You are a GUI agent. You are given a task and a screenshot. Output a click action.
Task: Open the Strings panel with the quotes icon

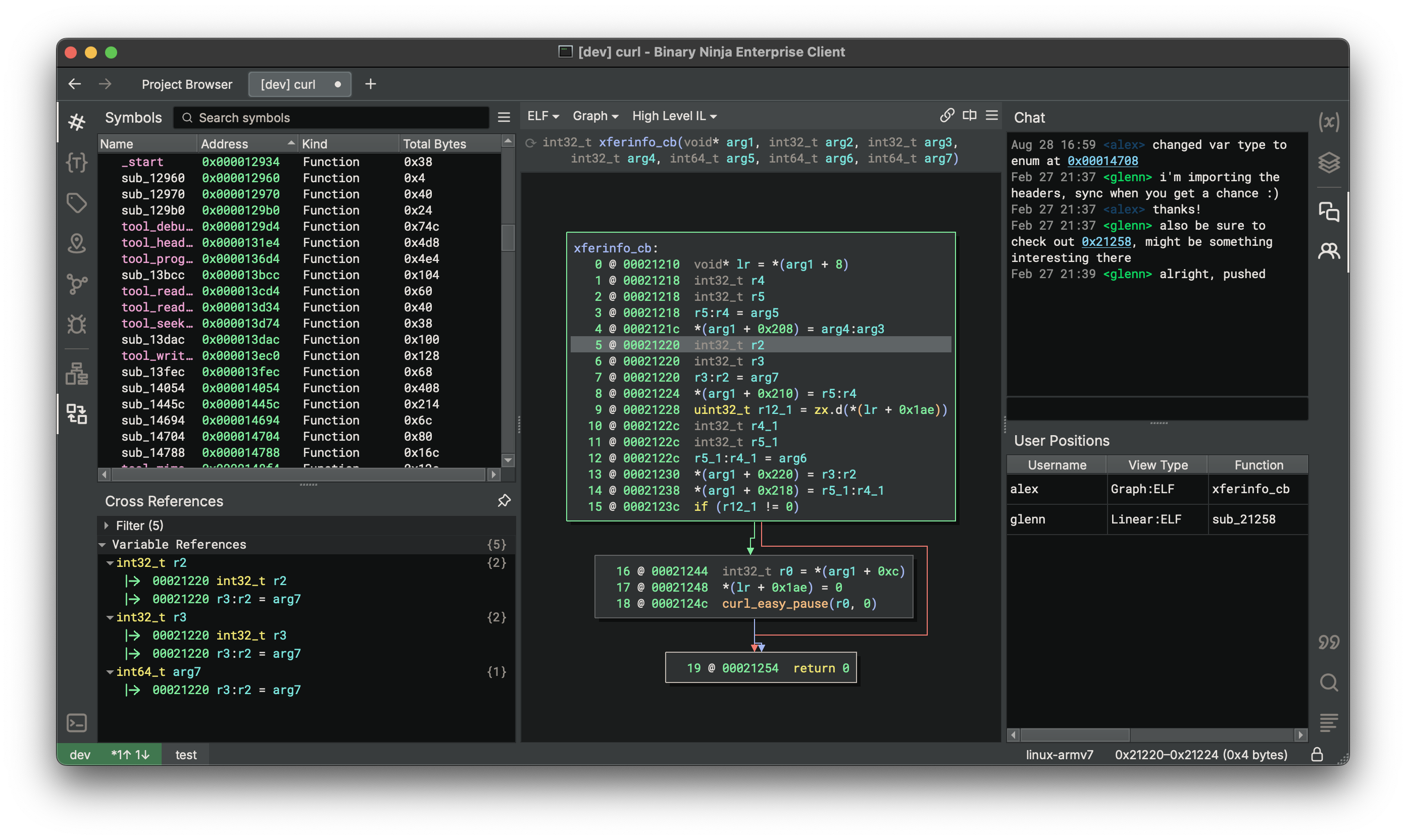click(x=1330, y=642)
